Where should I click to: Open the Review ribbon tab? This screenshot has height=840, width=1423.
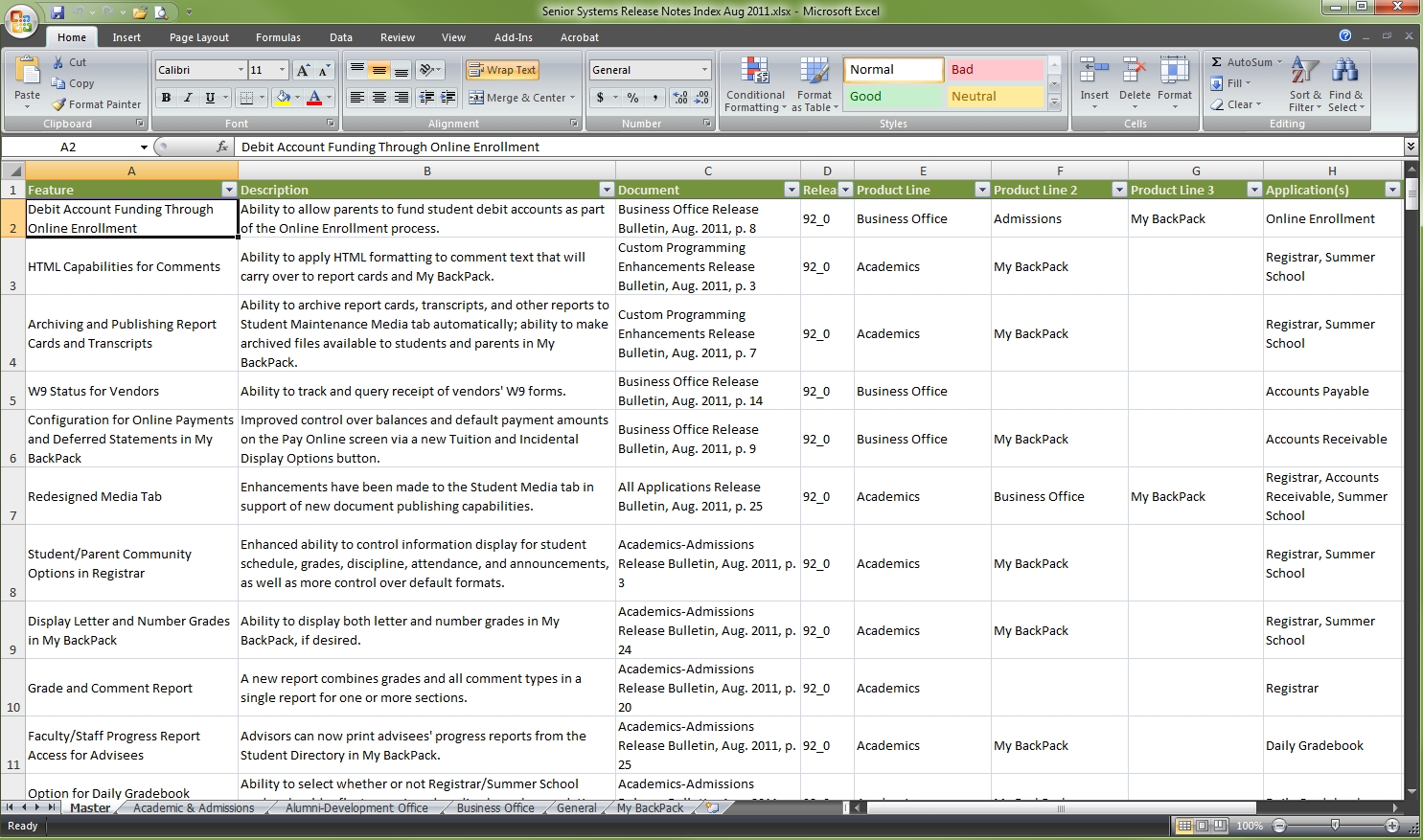(x=398, y=37)
